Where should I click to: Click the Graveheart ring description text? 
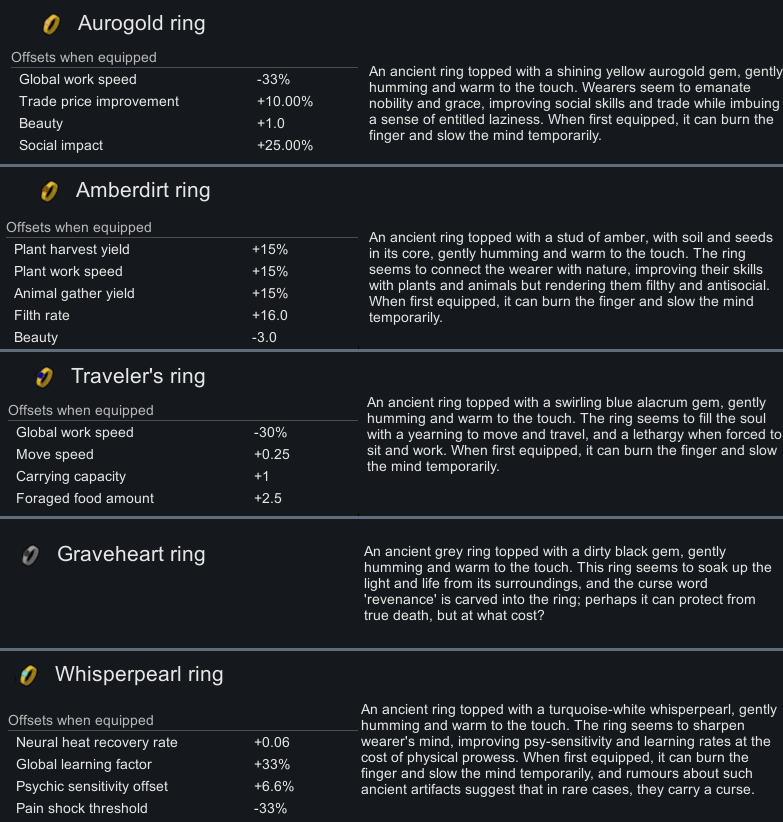(x=568, y=583)
